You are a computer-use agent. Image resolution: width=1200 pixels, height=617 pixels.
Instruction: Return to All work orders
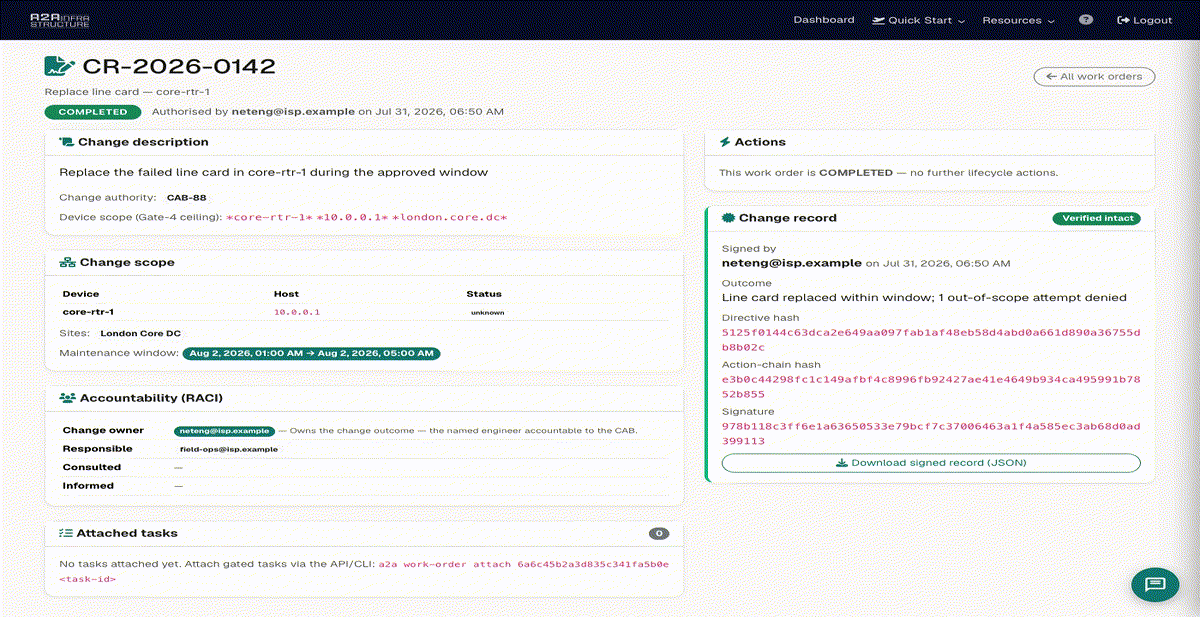pos(1095,76)
